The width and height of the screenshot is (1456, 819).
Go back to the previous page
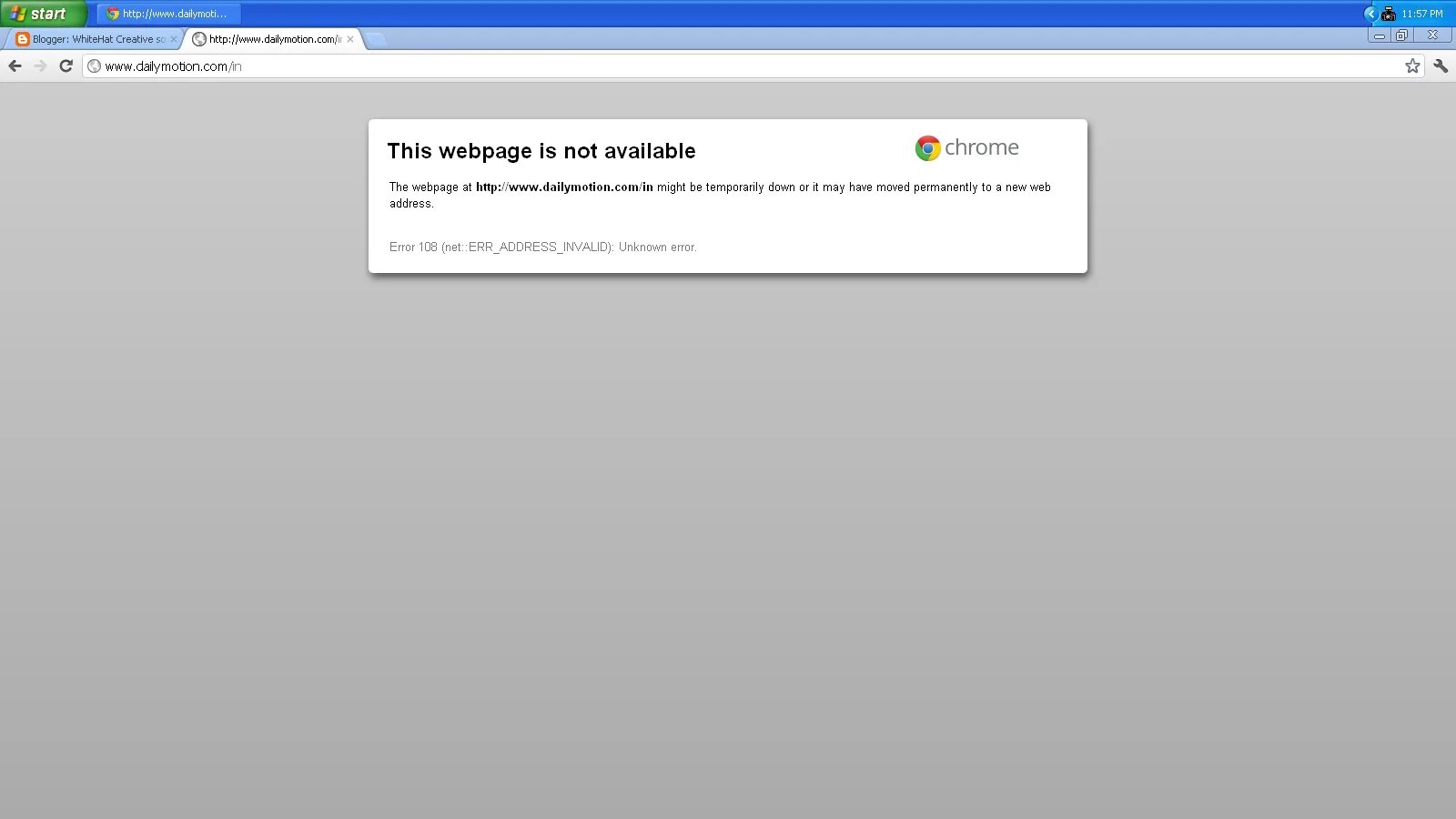[15, 66]
